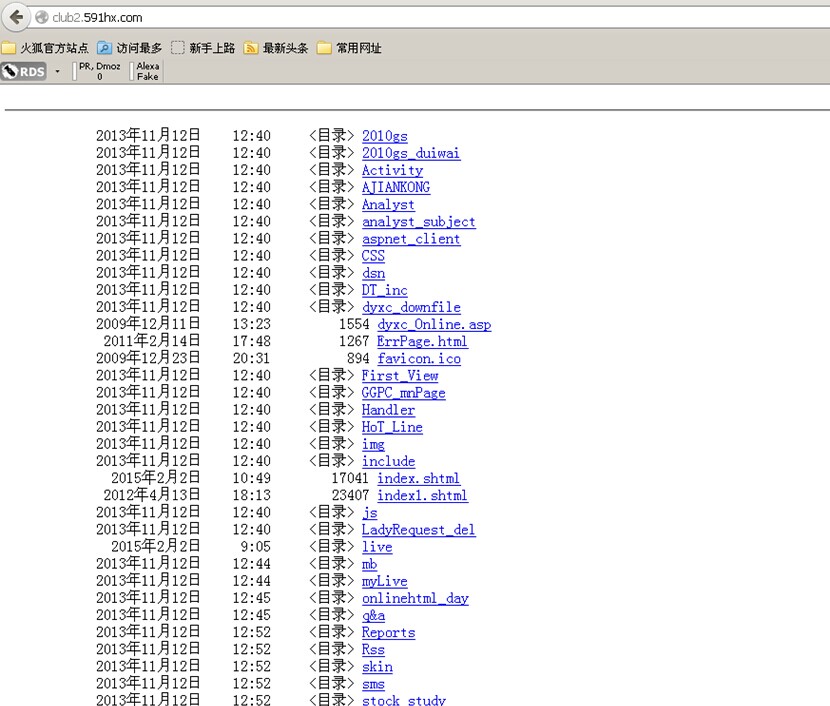Open the dyxc_downfile directory link
The width and height of the screenshot is (830, 706).
(411, 307)
